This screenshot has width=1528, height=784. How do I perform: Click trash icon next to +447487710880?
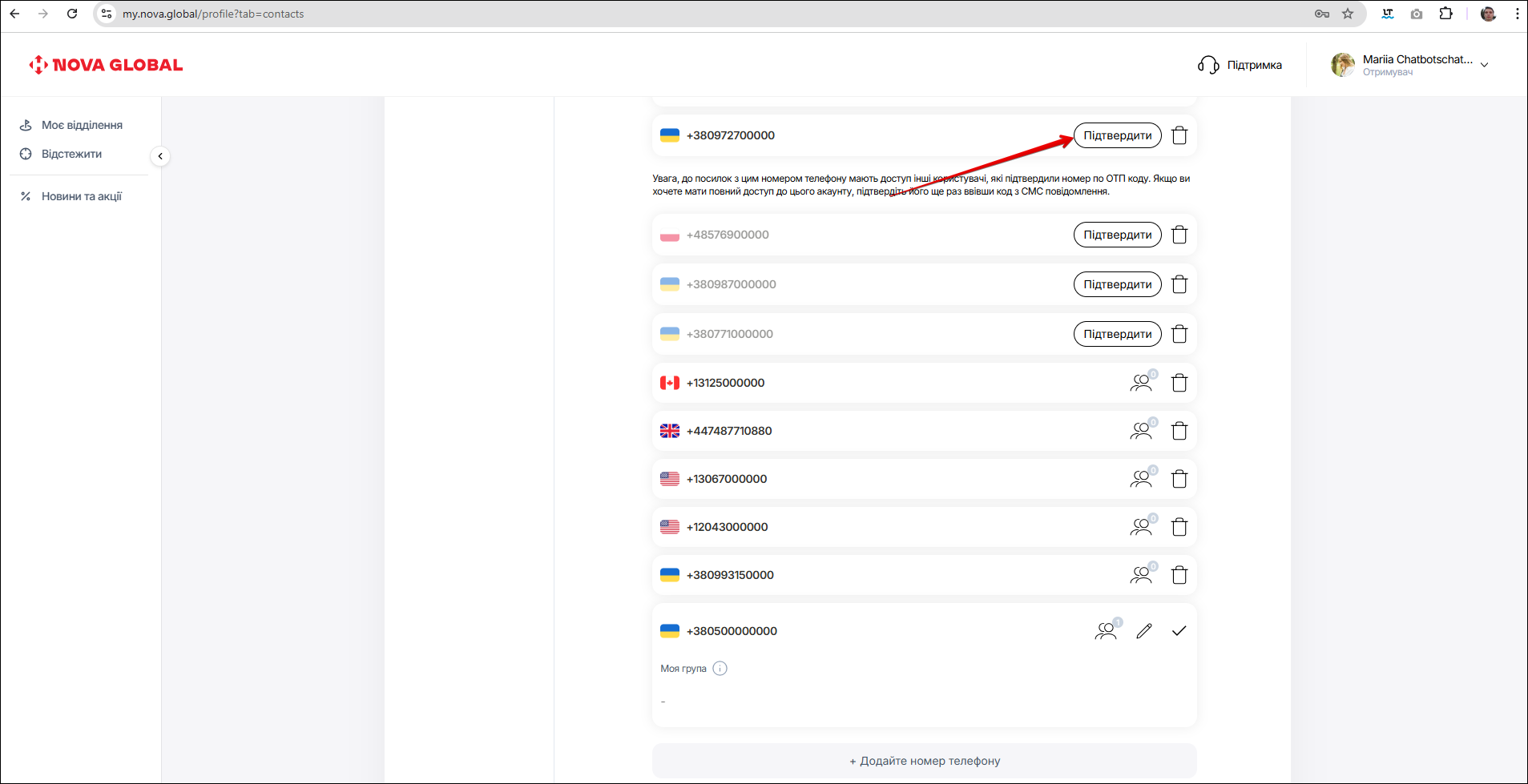point(1179,431)
